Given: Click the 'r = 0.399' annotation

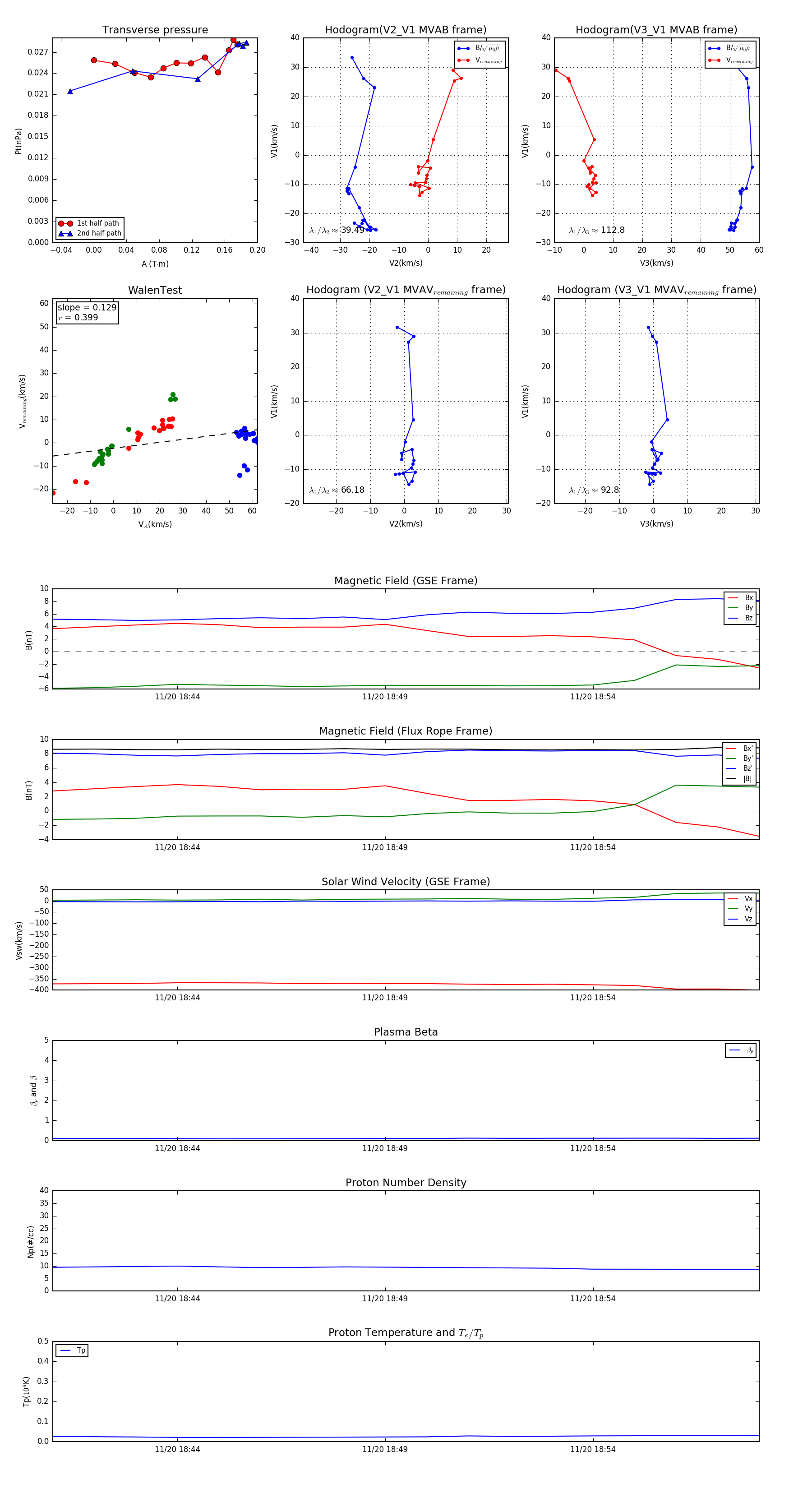Looking at the screenshot, I should [x=78, y=318].
